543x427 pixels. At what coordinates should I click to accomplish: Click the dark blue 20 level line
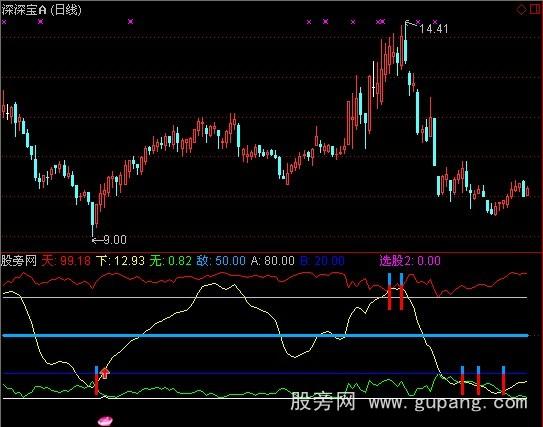[265, 373]
